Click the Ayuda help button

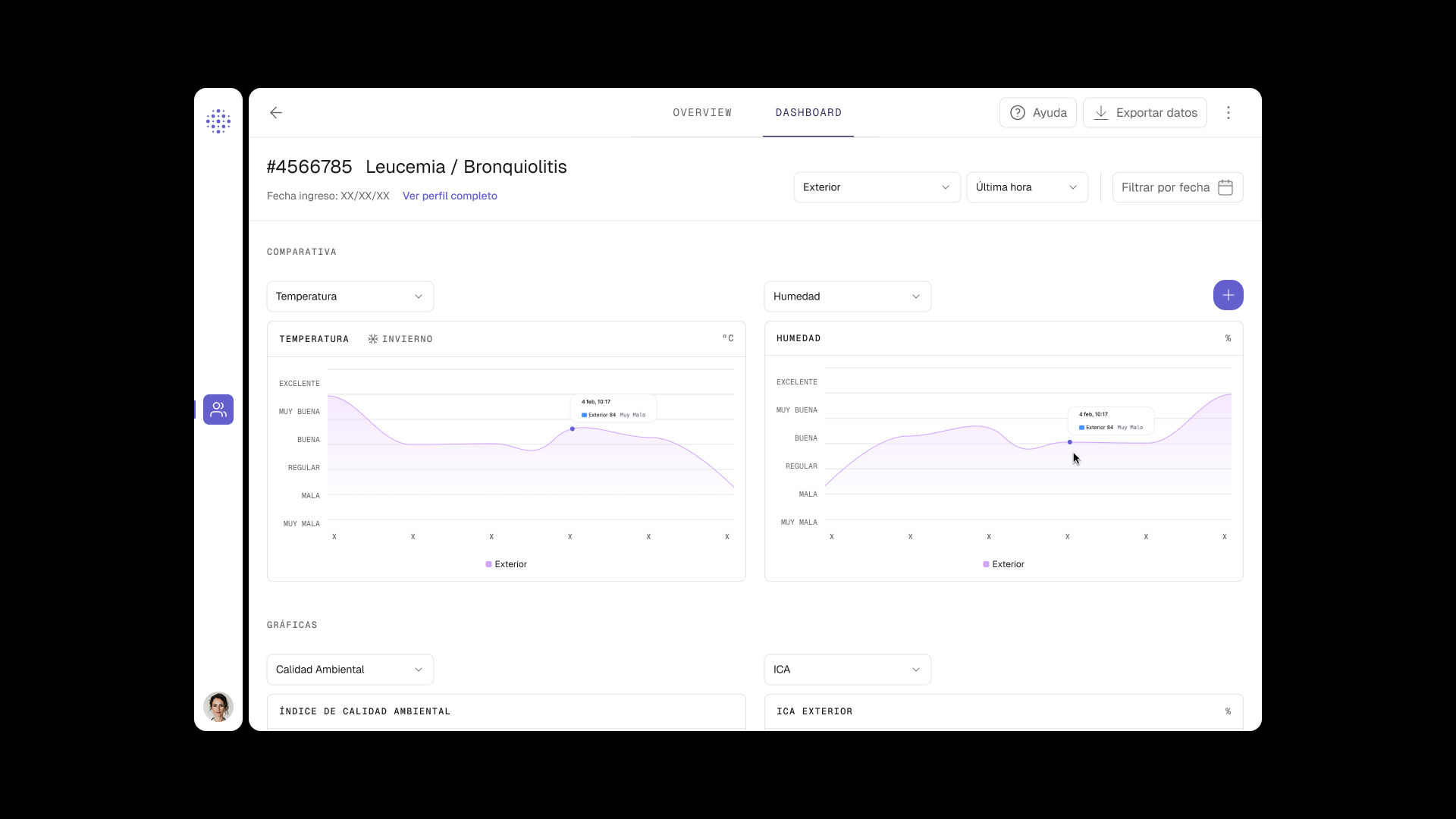tap(1038, 113)
